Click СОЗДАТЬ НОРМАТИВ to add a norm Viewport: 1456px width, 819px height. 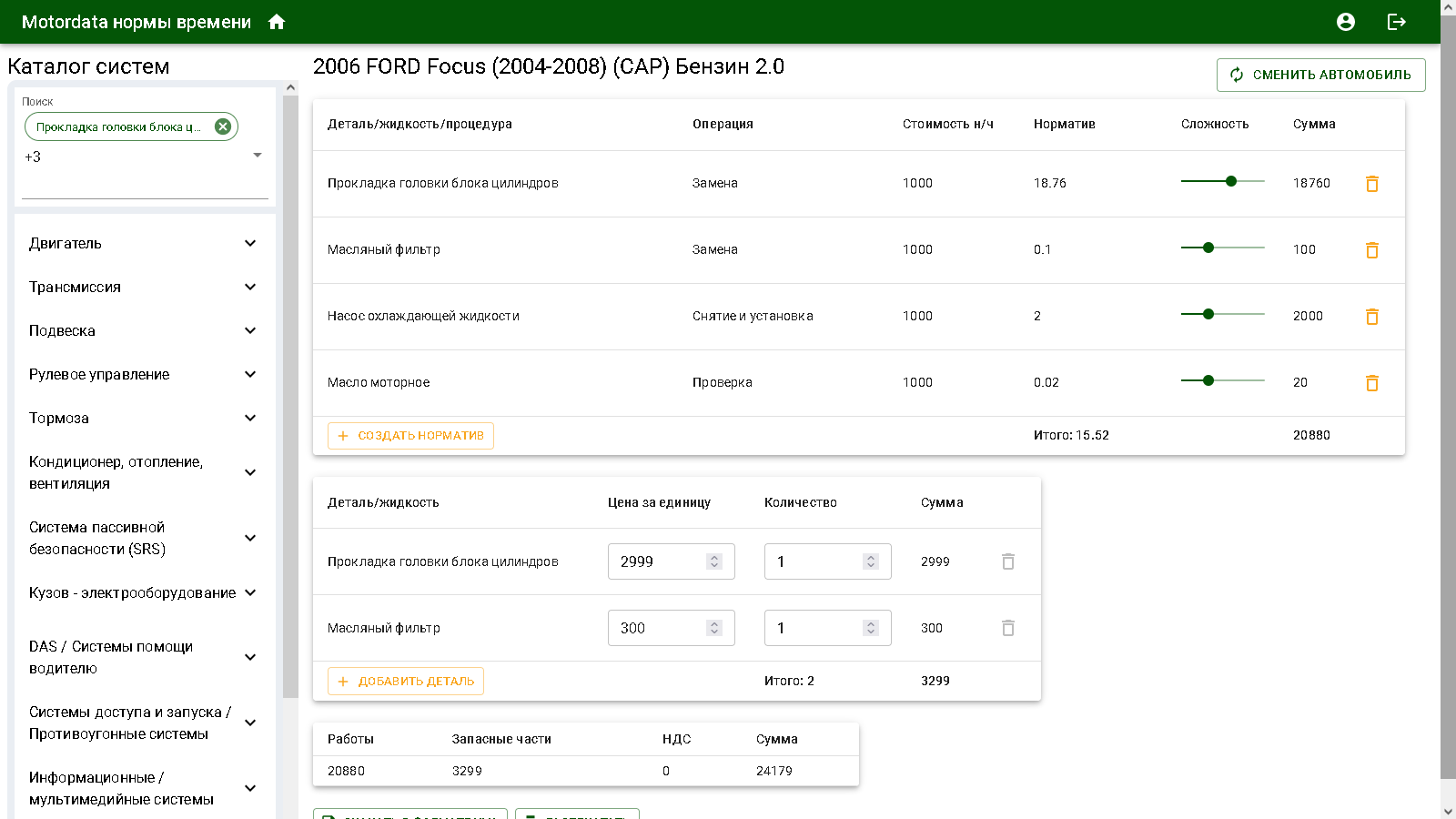click(x=410, y=435)
